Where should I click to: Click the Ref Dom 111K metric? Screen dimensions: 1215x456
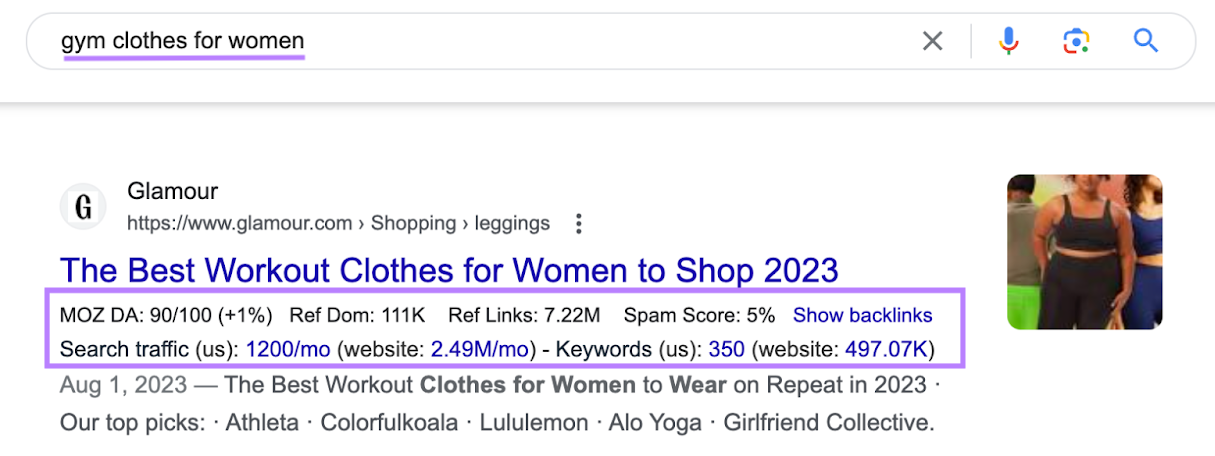(357, 316)
